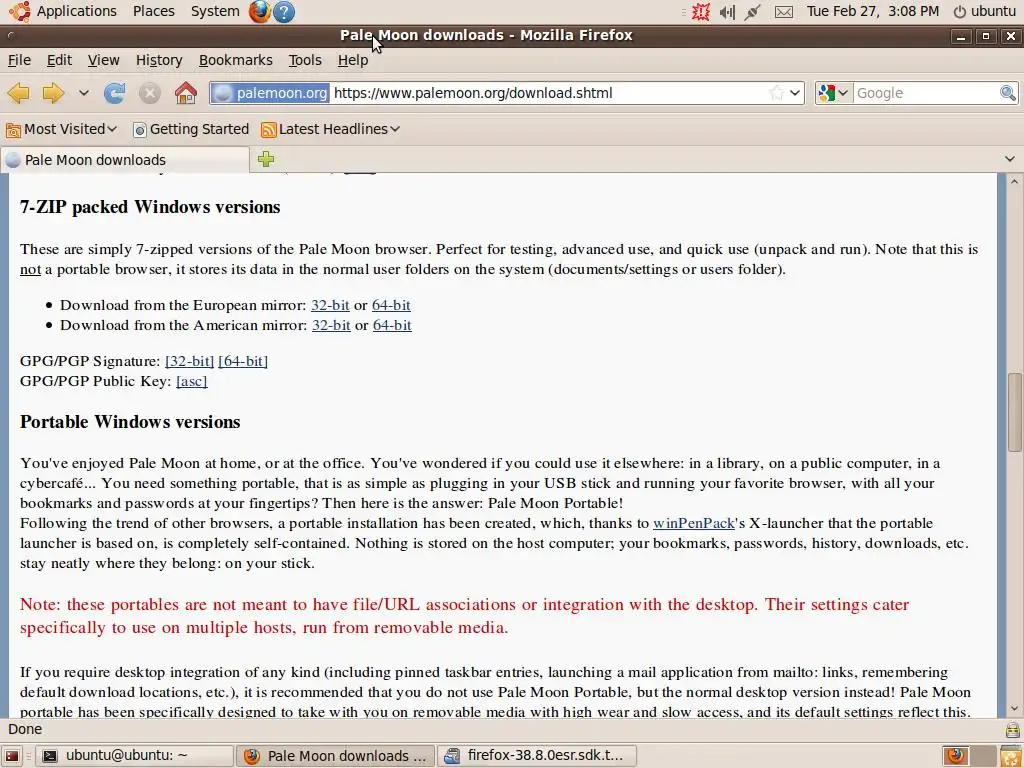Click the network connection tray icon

click(x=752, y=11)
